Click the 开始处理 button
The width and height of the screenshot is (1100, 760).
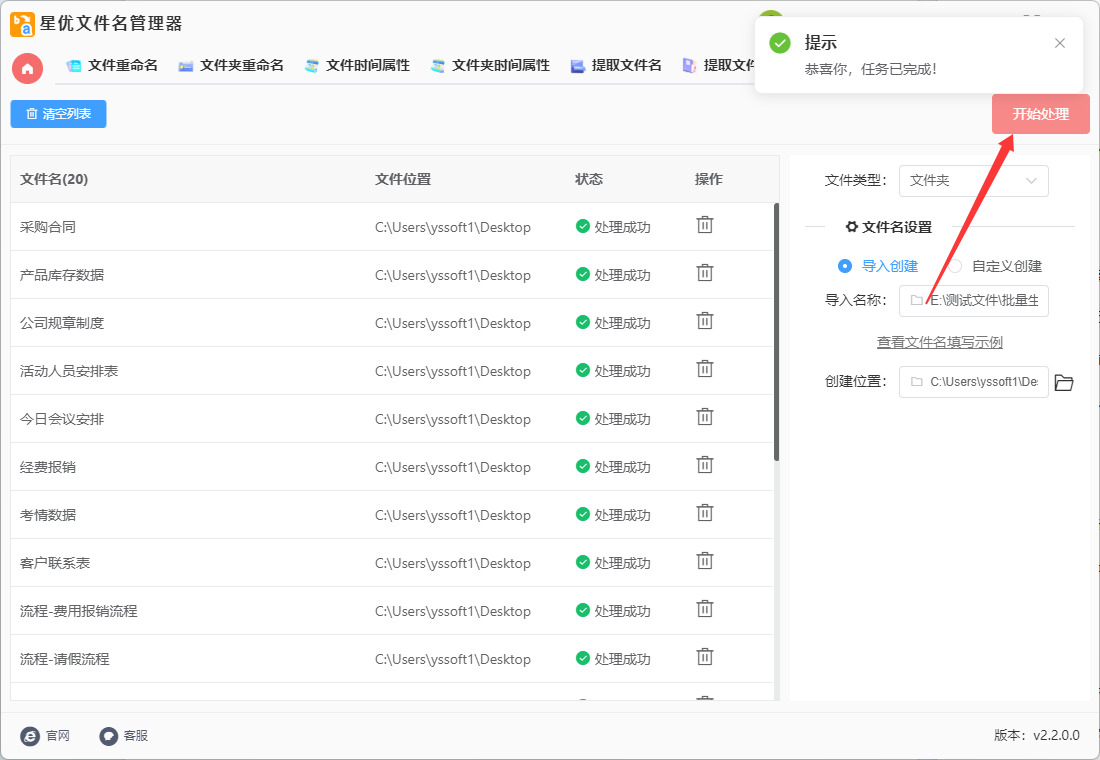[1040, 114]
